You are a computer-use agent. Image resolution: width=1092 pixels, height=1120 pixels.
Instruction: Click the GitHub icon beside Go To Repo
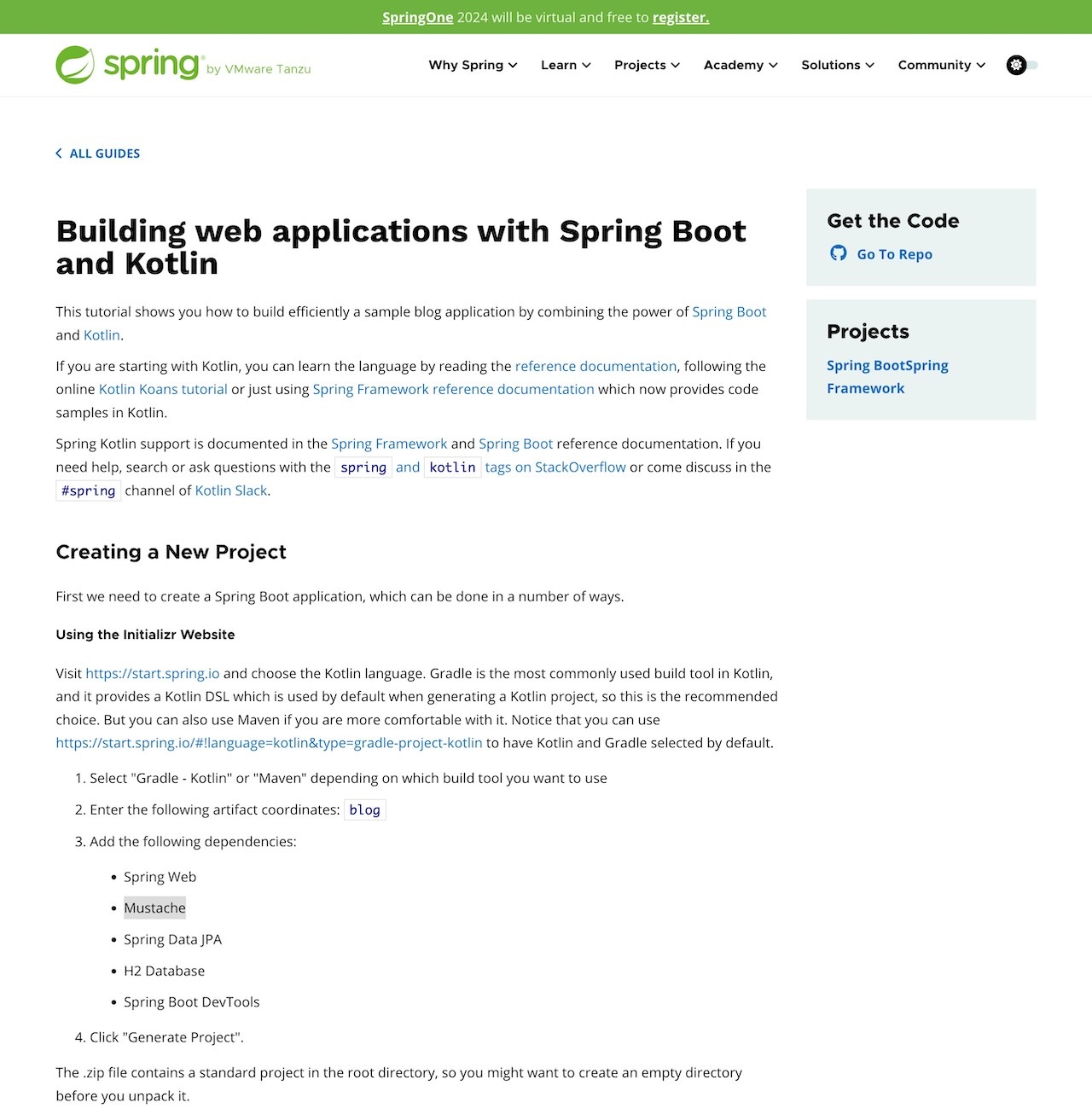(839, 253)
